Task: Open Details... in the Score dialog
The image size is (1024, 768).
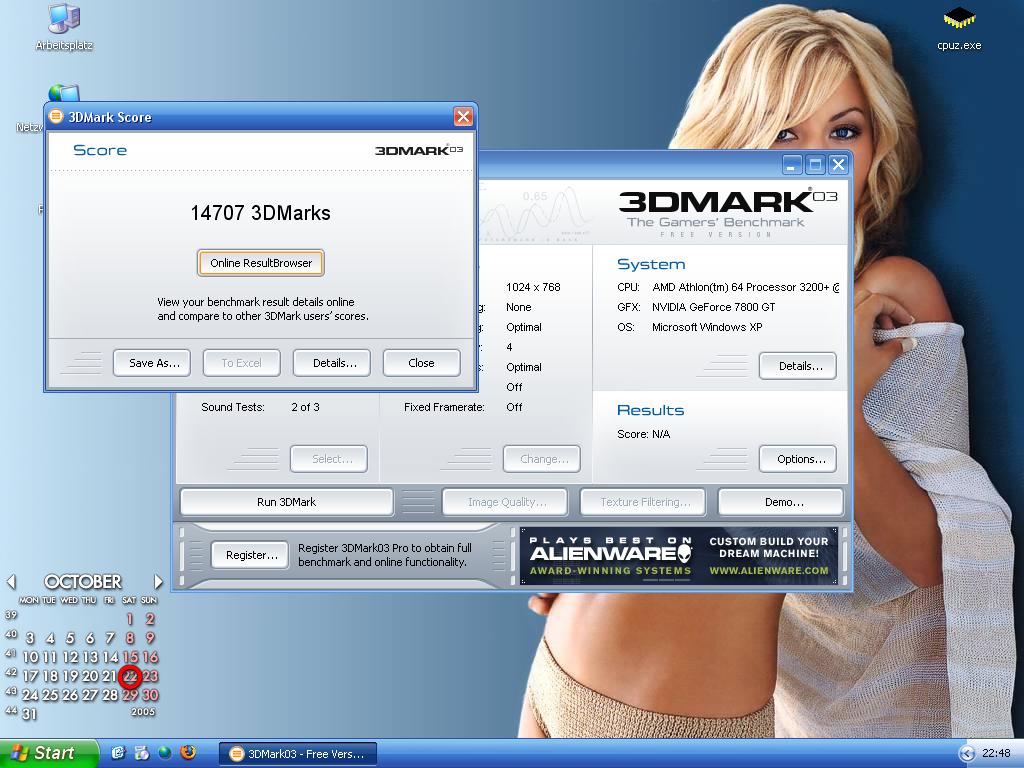Action: pos(332,363)
